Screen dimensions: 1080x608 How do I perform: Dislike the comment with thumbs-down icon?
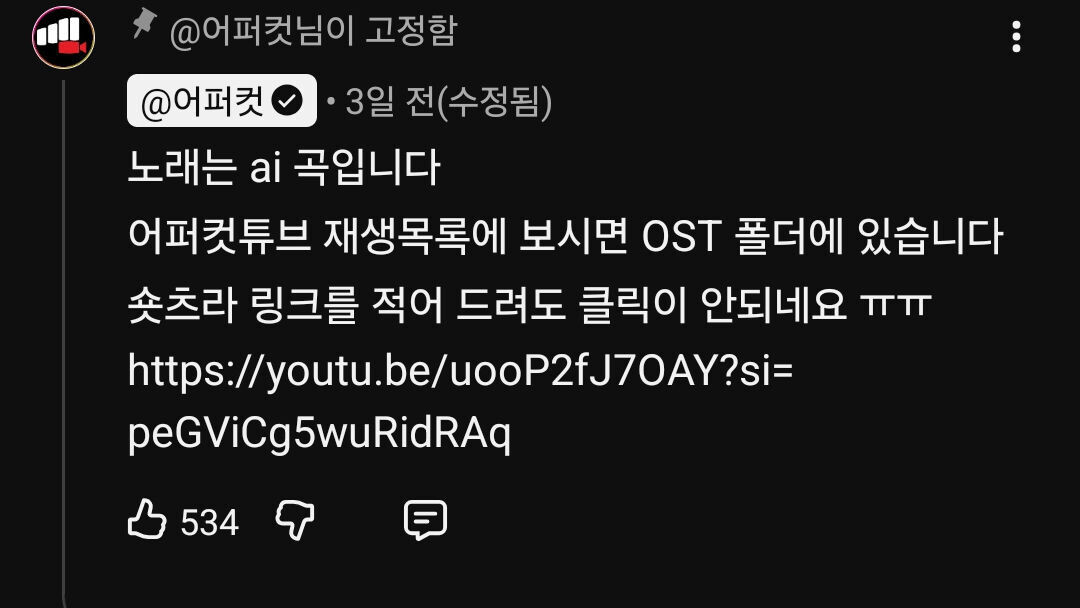[x=295, y=519]
